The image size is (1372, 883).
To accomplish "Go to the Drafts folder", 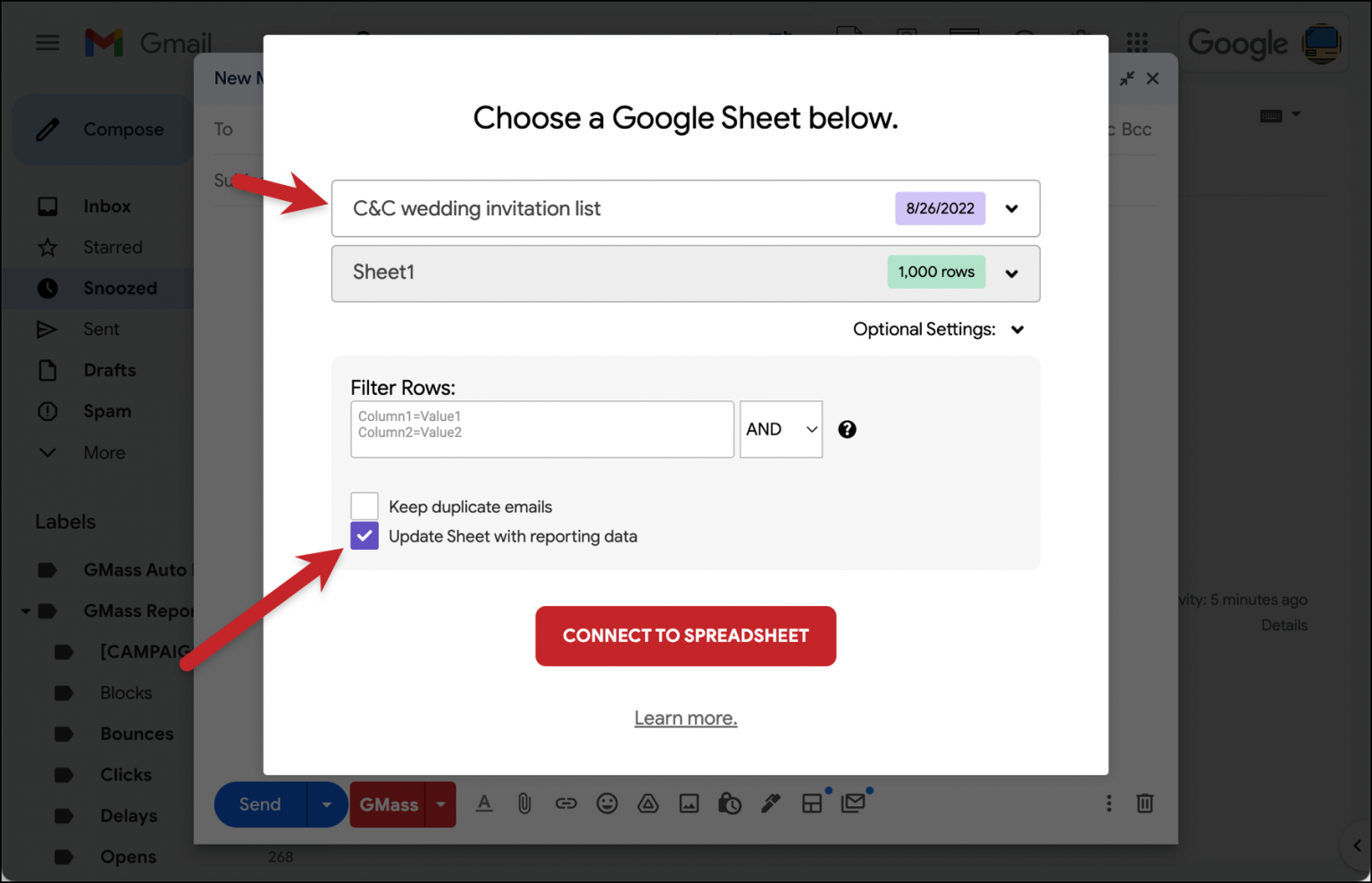I will click(109, 370).
